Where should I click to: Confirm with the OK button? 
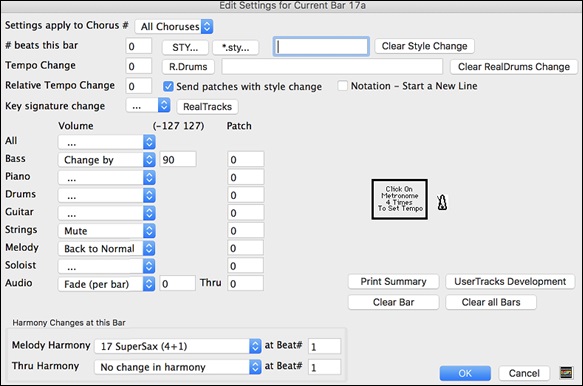click(465, 373)
